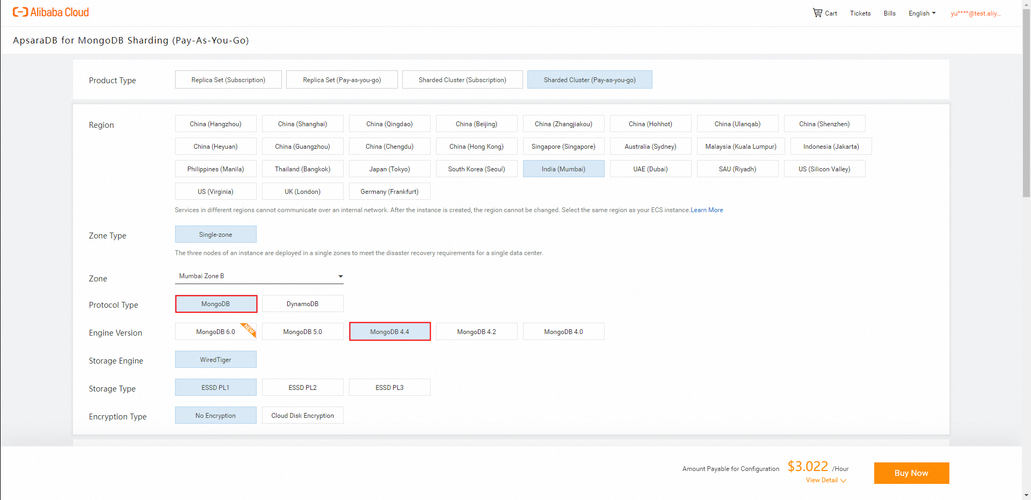
Task: Choose MongoDB 4.4 engine version
Action: (x=389, y=332)
